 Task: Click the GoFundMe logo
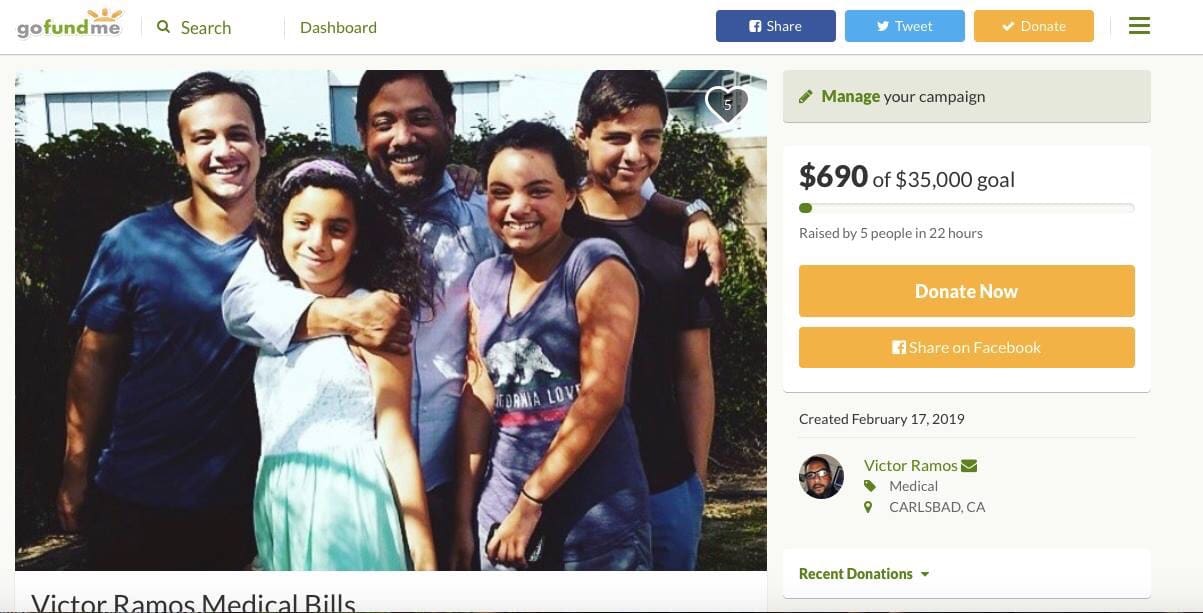[x=69, y=24]
